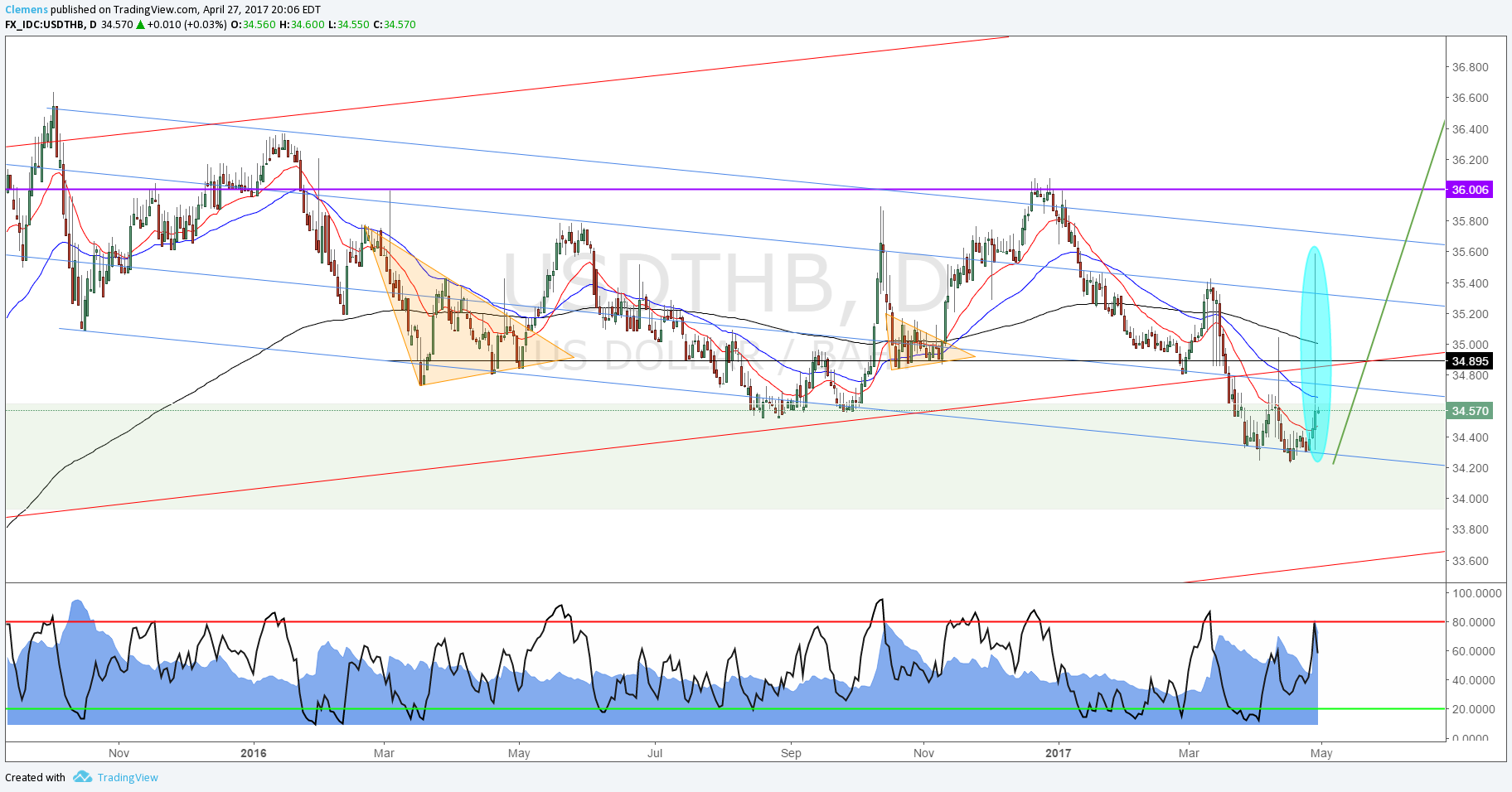Click the 2017 time axis label
The height and width of the screenshot is (792, 1512).
[x=1059, y=753]
